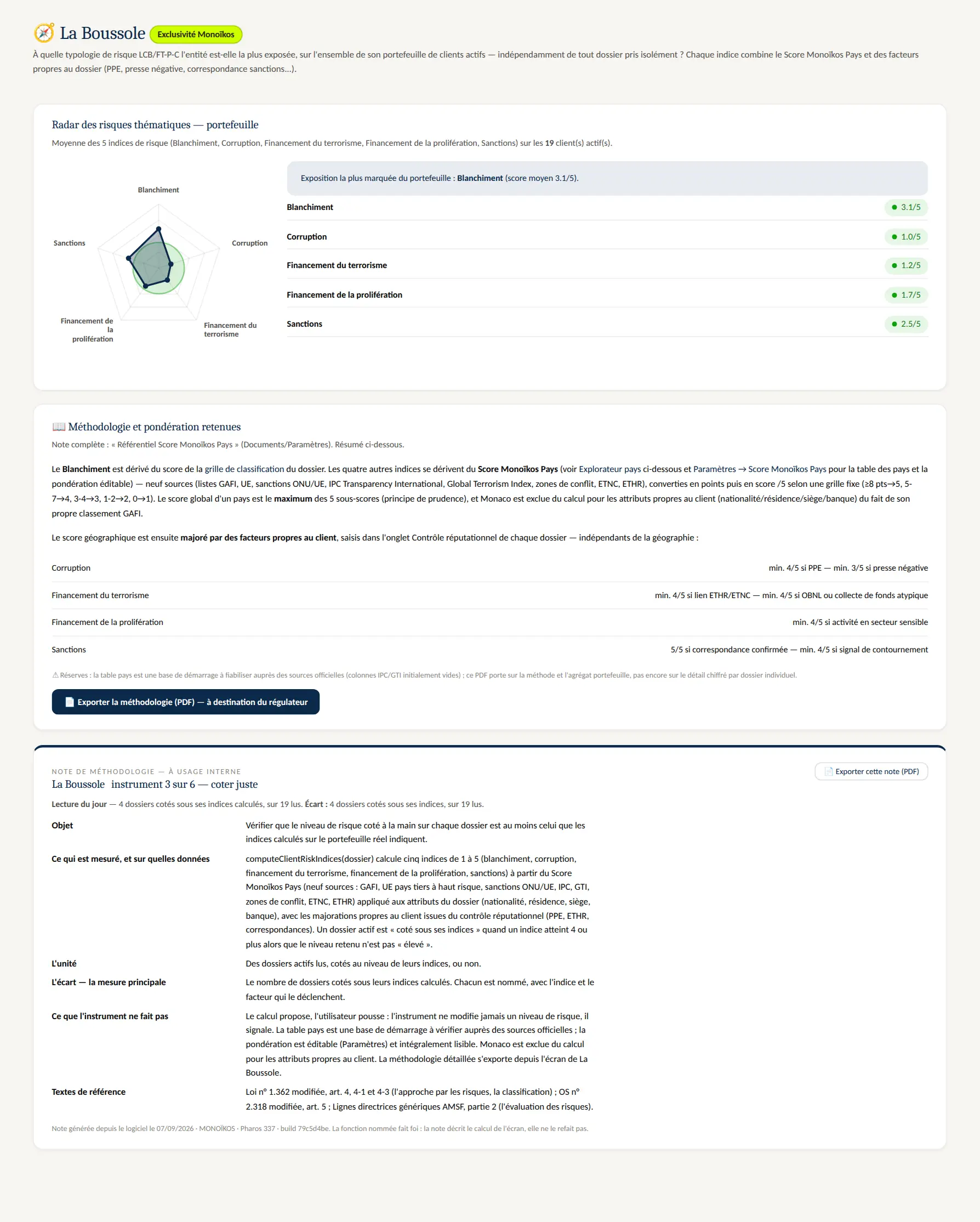Click the Corruption axis label on the radar

[249, 243]
